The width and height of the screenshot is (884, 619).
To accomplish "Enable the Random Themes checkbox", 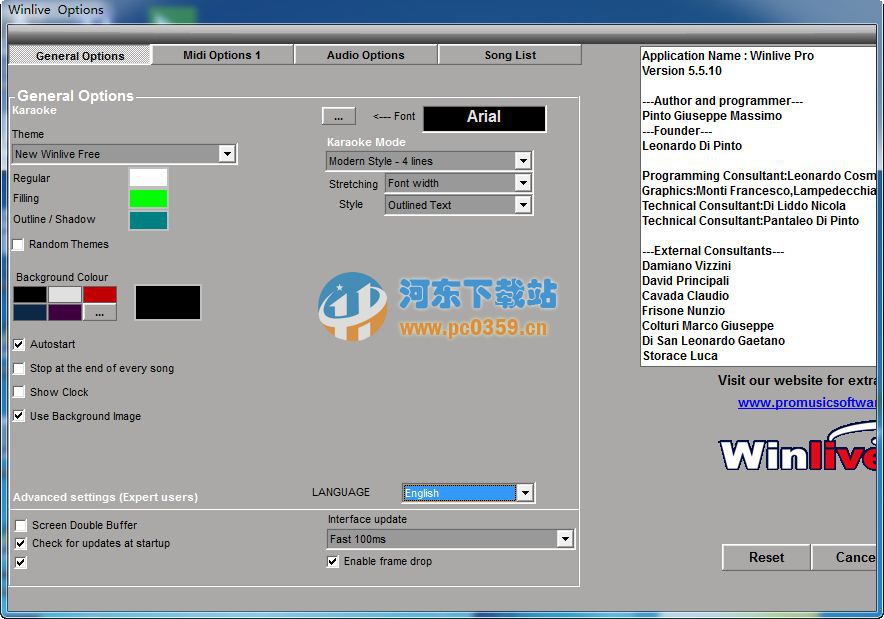I will [18, 244].
